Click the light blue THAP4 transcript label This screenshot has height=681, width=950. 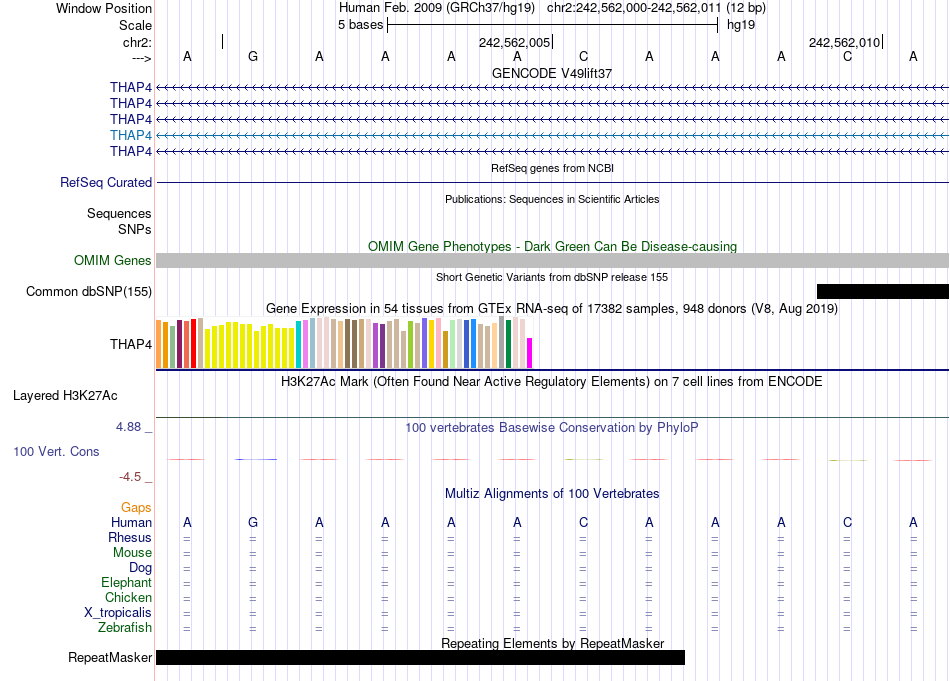131,135
